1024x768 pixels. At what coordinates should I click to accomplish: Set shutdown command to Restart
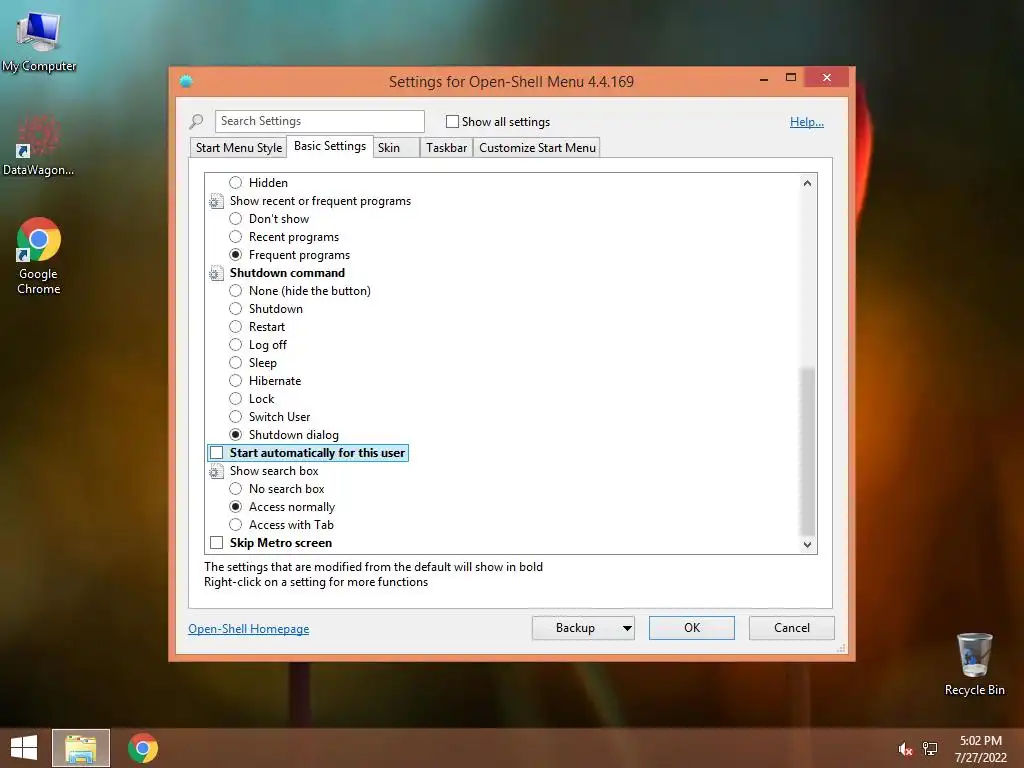click(x=236, y=327)
